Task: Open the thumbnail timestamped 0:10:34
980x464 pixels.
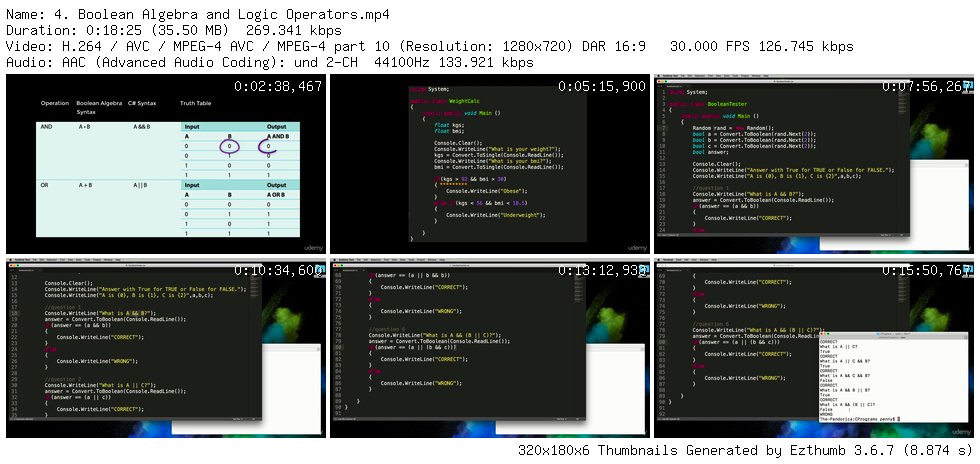Action: (x=165, y=348)
